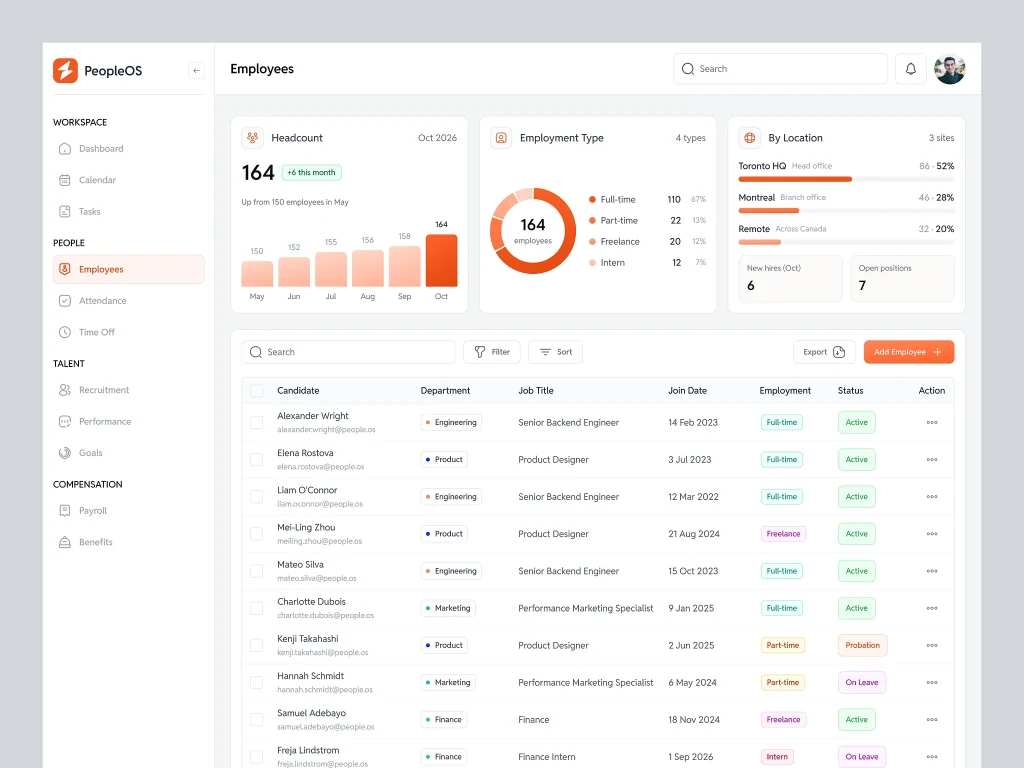1024x768 pixels.
Task: Click the Toronto HQ progress bar
Action: point(846,179)
